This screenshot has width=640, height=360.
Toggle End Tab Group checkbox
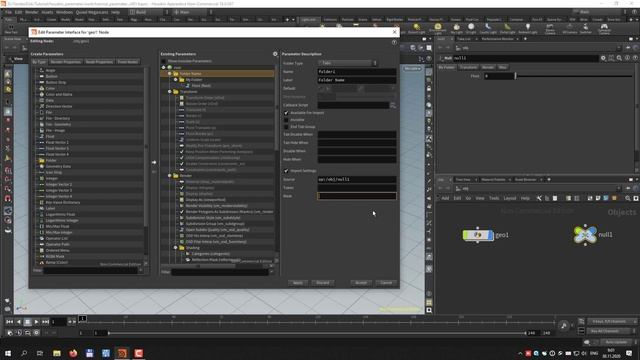(286, 127)
